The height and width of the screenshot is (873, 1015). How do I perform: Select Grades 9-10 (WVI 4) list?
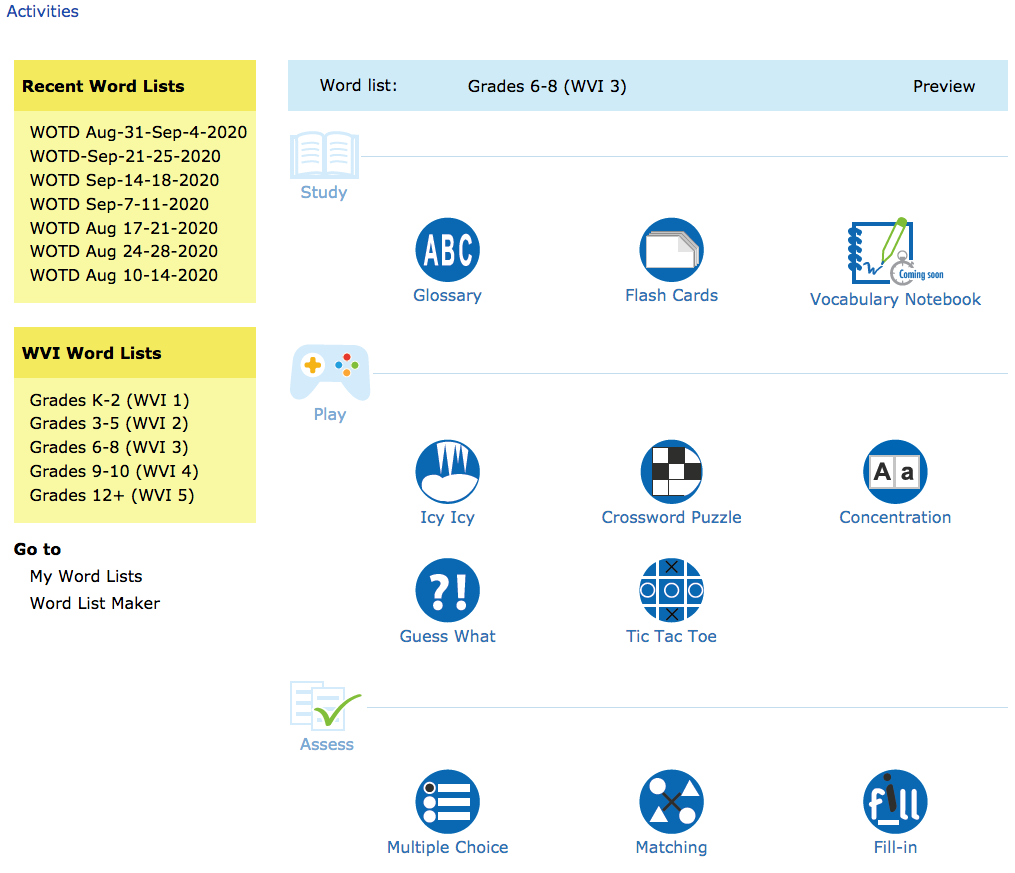click(x=114, y=471)
